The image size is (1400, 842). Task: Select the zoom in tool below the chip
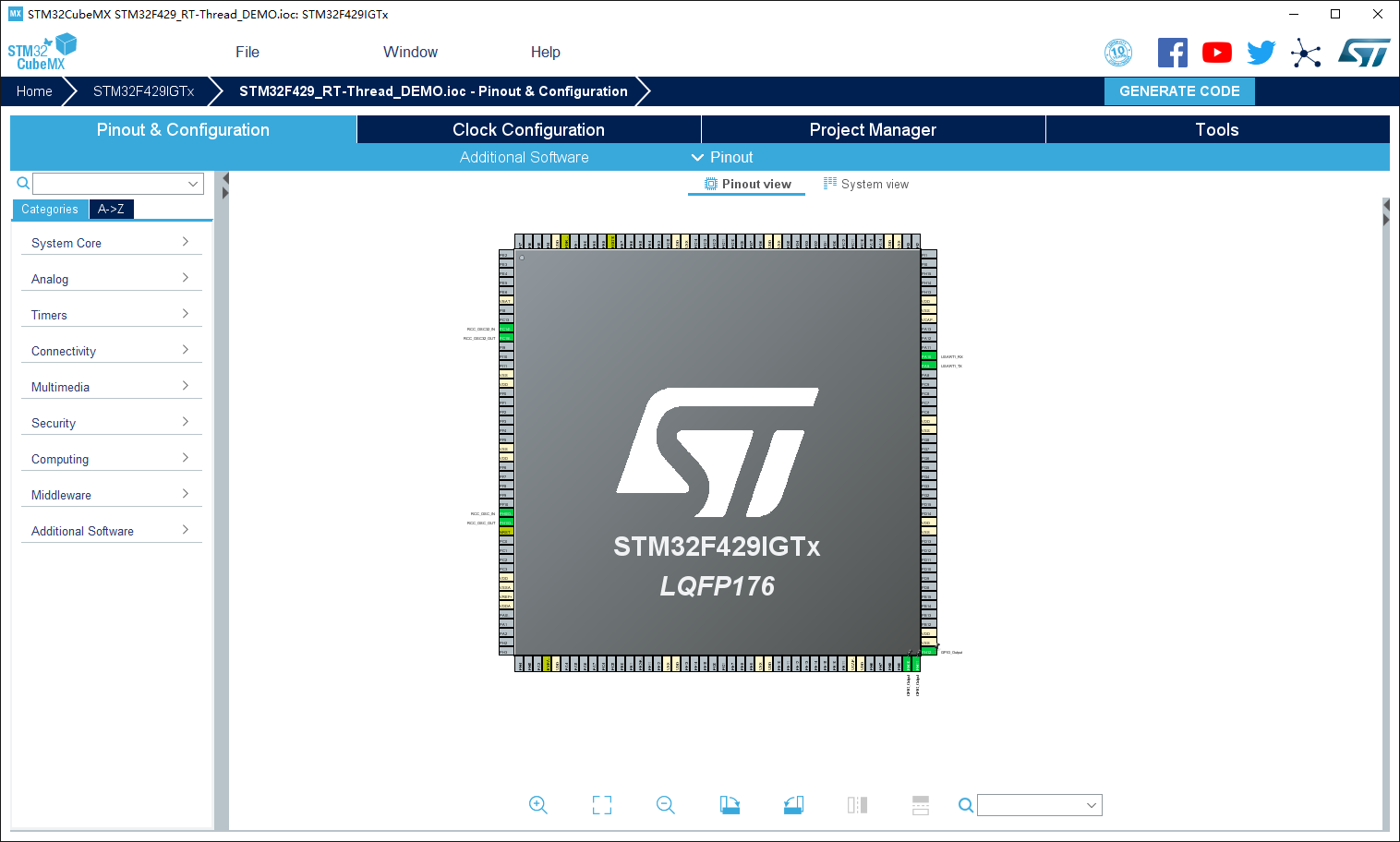coord(538,804)
